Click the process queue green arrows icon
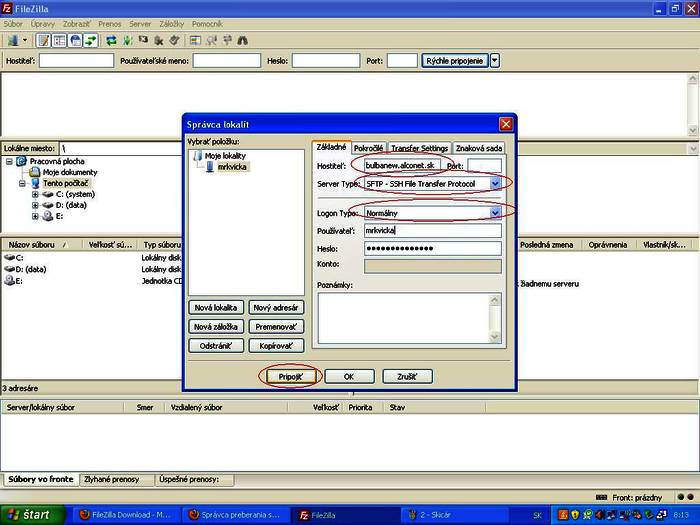Screen dimensions: 700x525 coord(127,41)
